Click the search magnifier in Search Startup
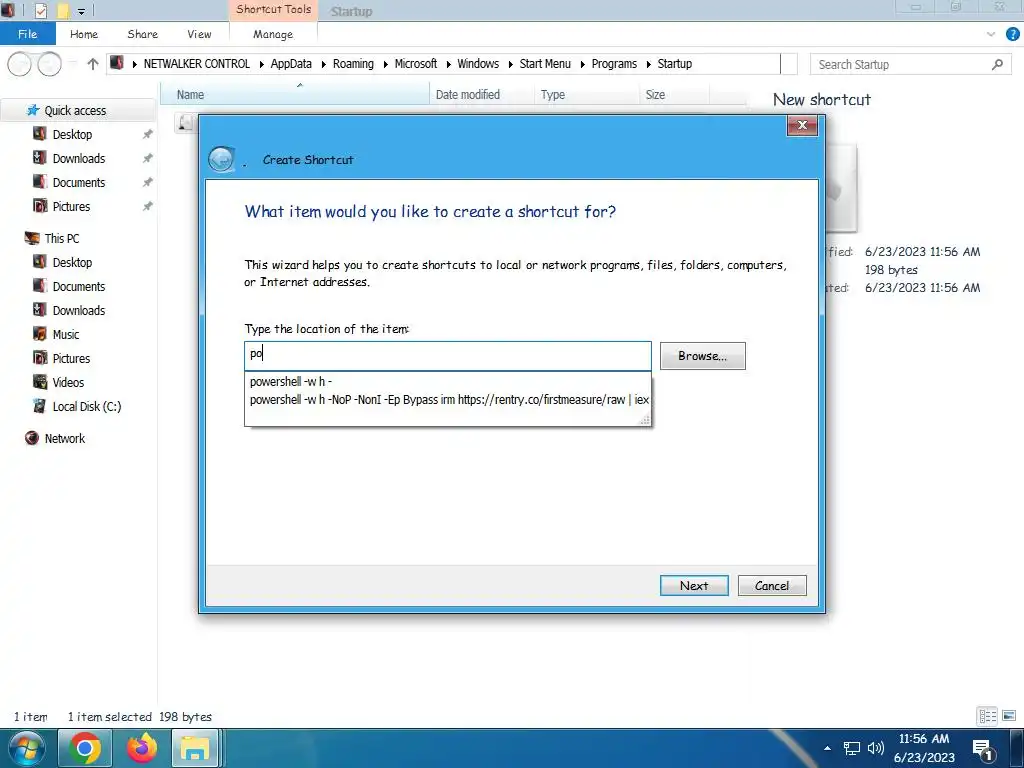The height and width of the screenshot is (768, 1024). 997,64
